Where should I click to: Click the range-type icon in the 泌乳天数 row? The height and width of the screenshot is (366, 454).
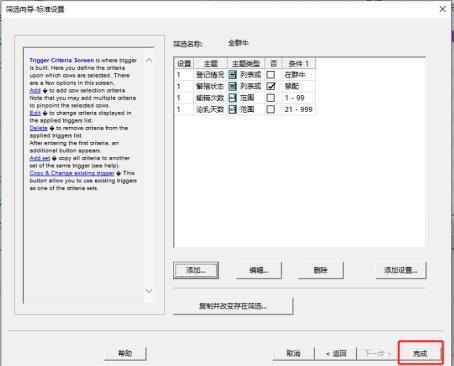click(232, 109)
